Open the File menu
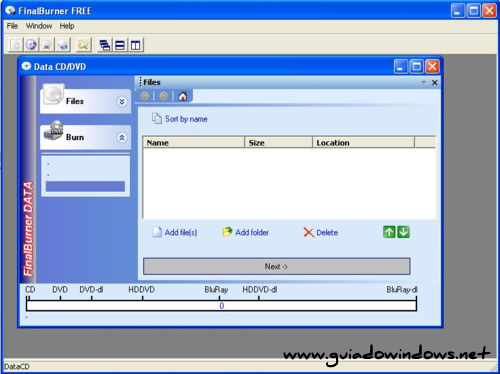500x374 pixels. (x=12, y=26)
